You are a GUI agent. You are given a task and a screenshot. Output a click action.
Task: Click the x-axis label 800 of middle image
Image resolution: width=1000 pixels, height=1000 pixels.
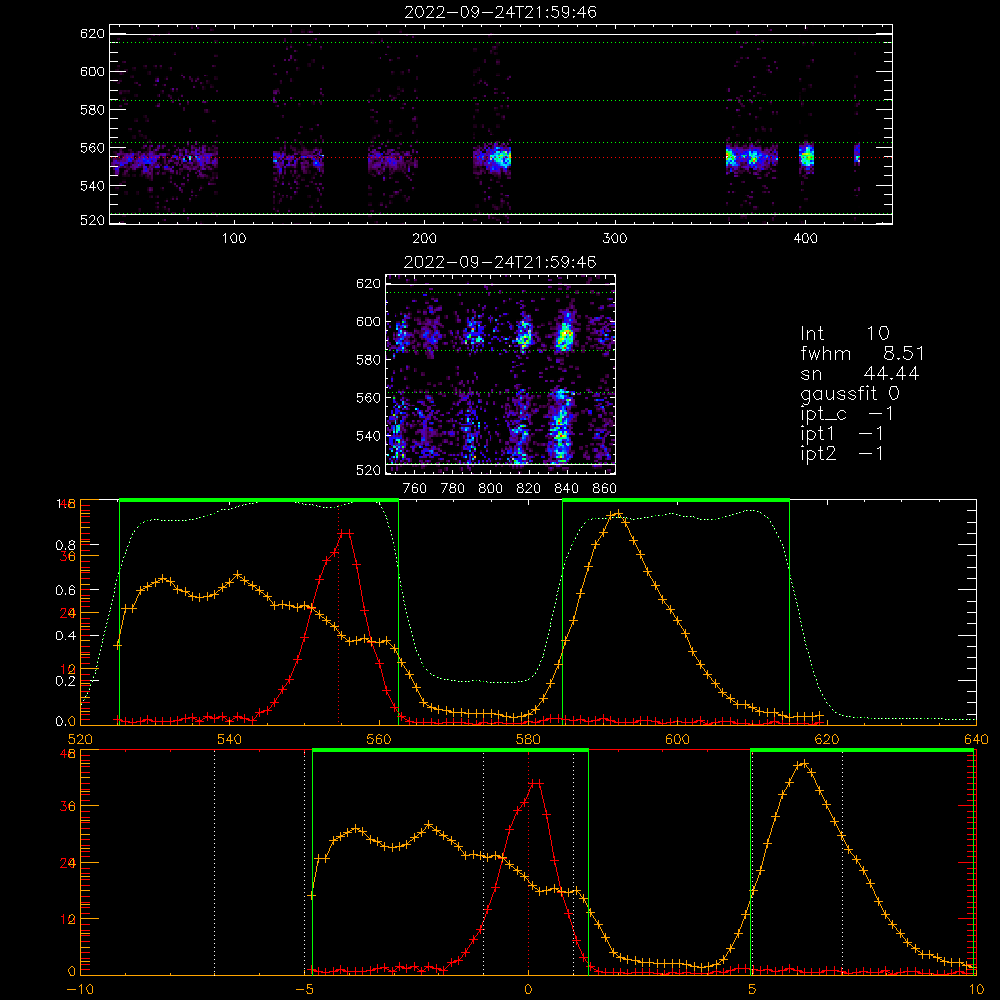(490, 489)
